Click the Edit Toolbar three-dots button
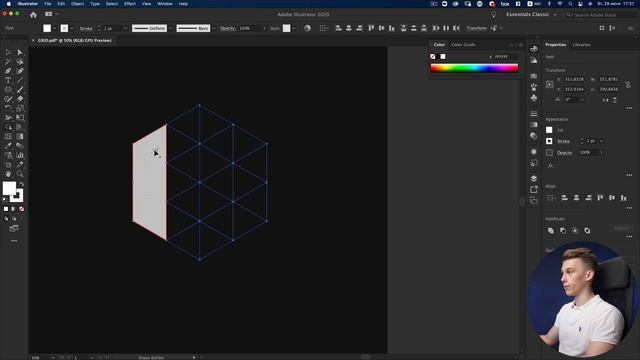The width and height of the screenshot is (640, 360). point(14,241)
